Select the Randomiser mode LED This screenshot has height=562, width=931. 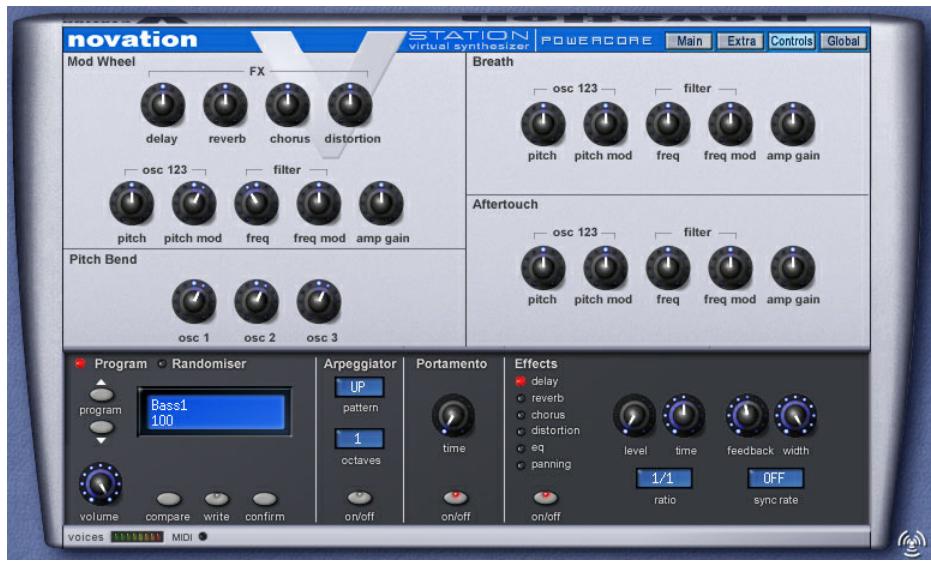tap(162, 364)
